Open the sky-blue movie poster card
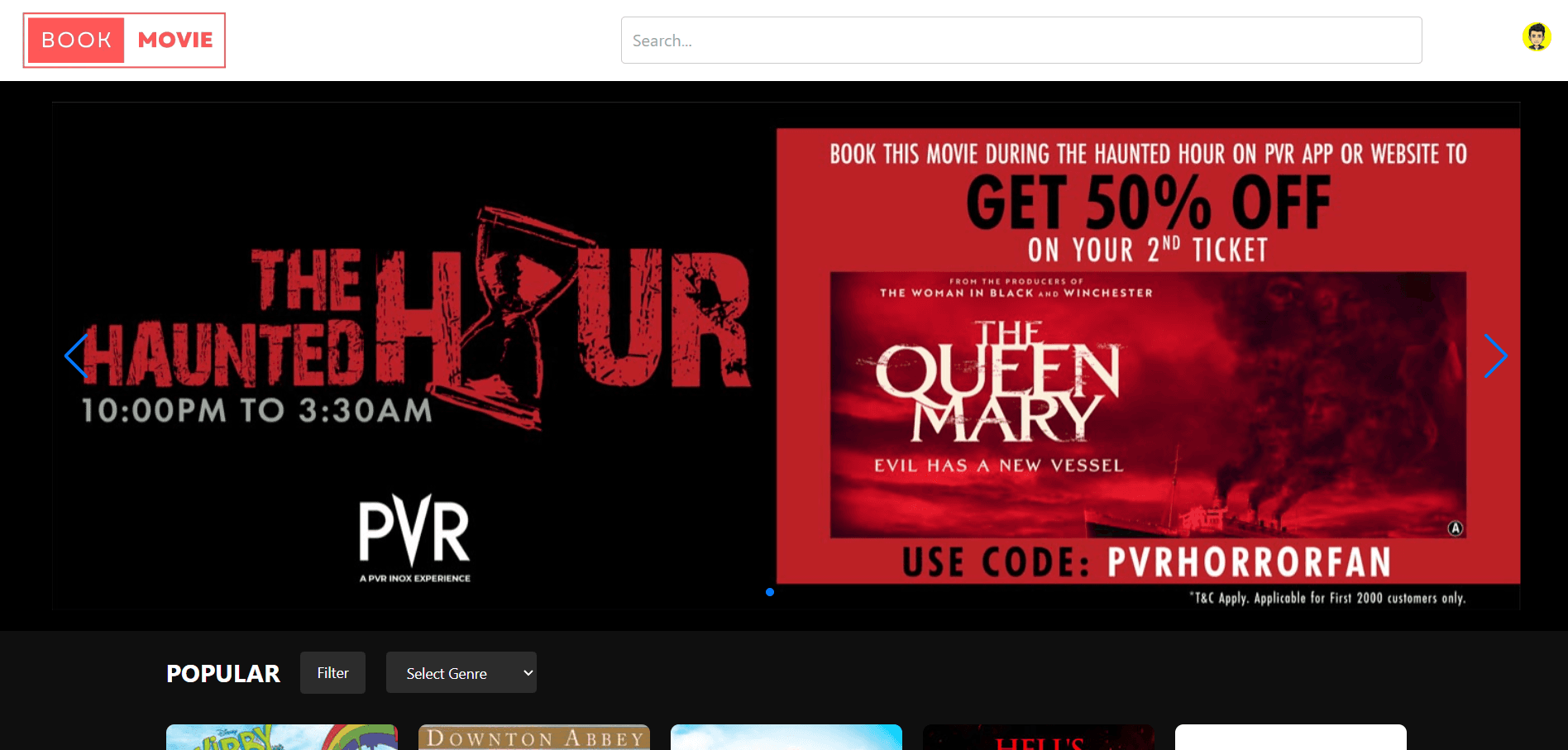 pyautogui.click(x=786, y=738)
